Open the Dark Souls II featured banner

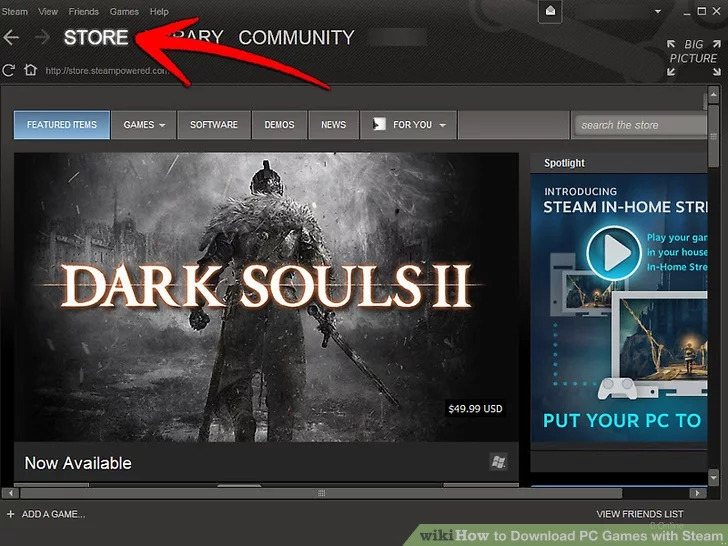[266, 297]
